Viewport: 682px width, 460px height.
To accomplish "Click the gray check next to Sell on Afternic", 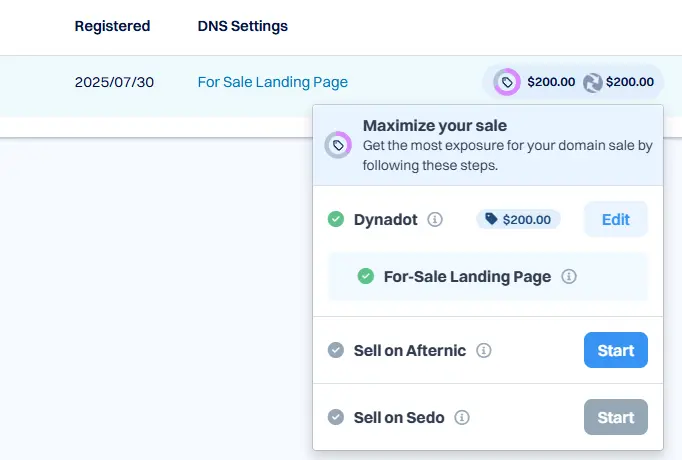I will (336, 350).
